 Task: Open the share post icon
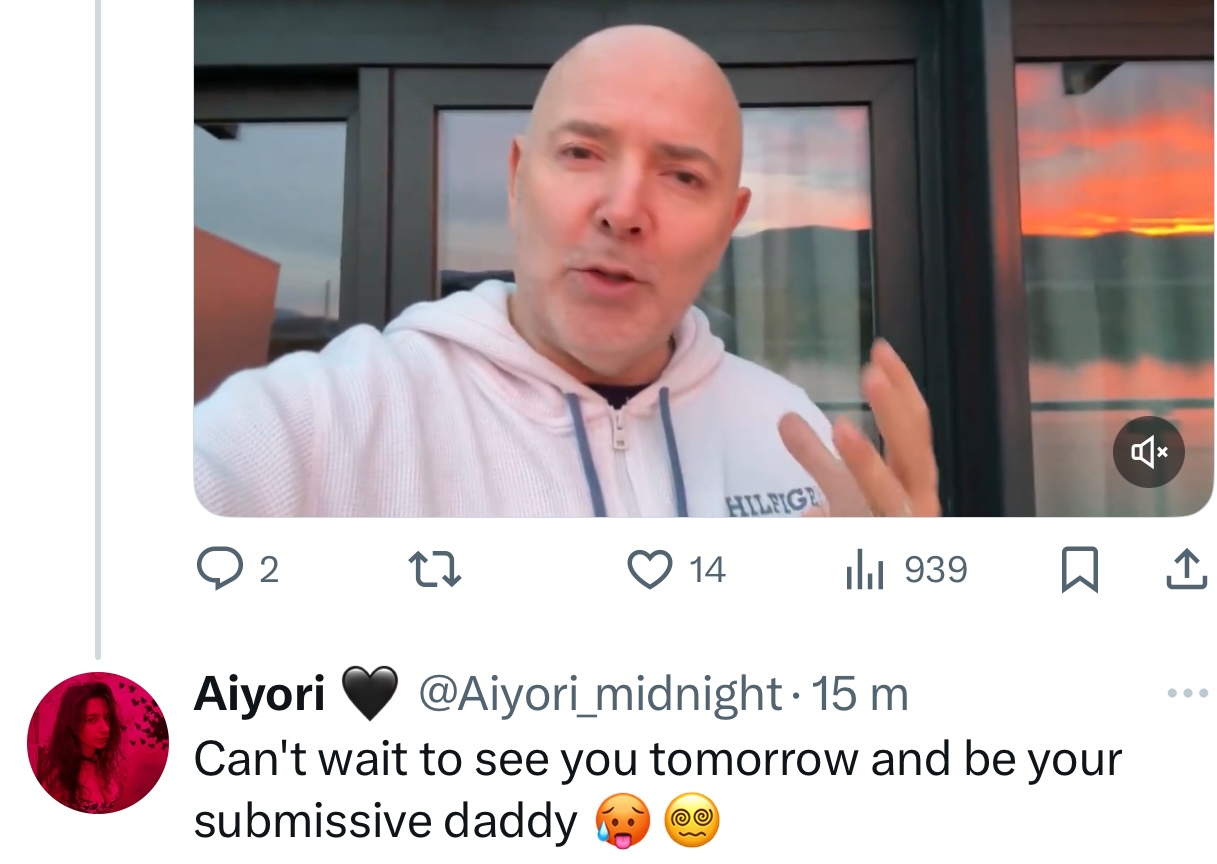[1186, 569]
